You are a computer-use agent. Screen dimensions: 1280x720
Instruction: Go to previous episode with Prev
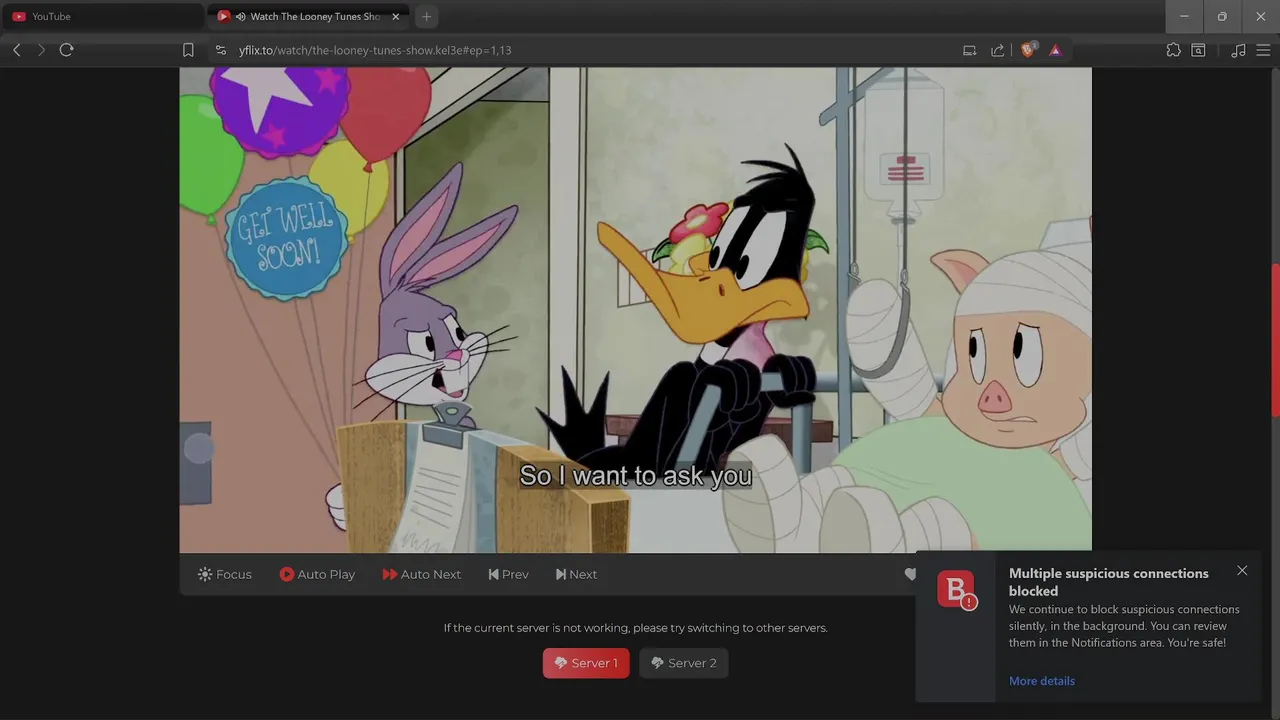(508, 574)
